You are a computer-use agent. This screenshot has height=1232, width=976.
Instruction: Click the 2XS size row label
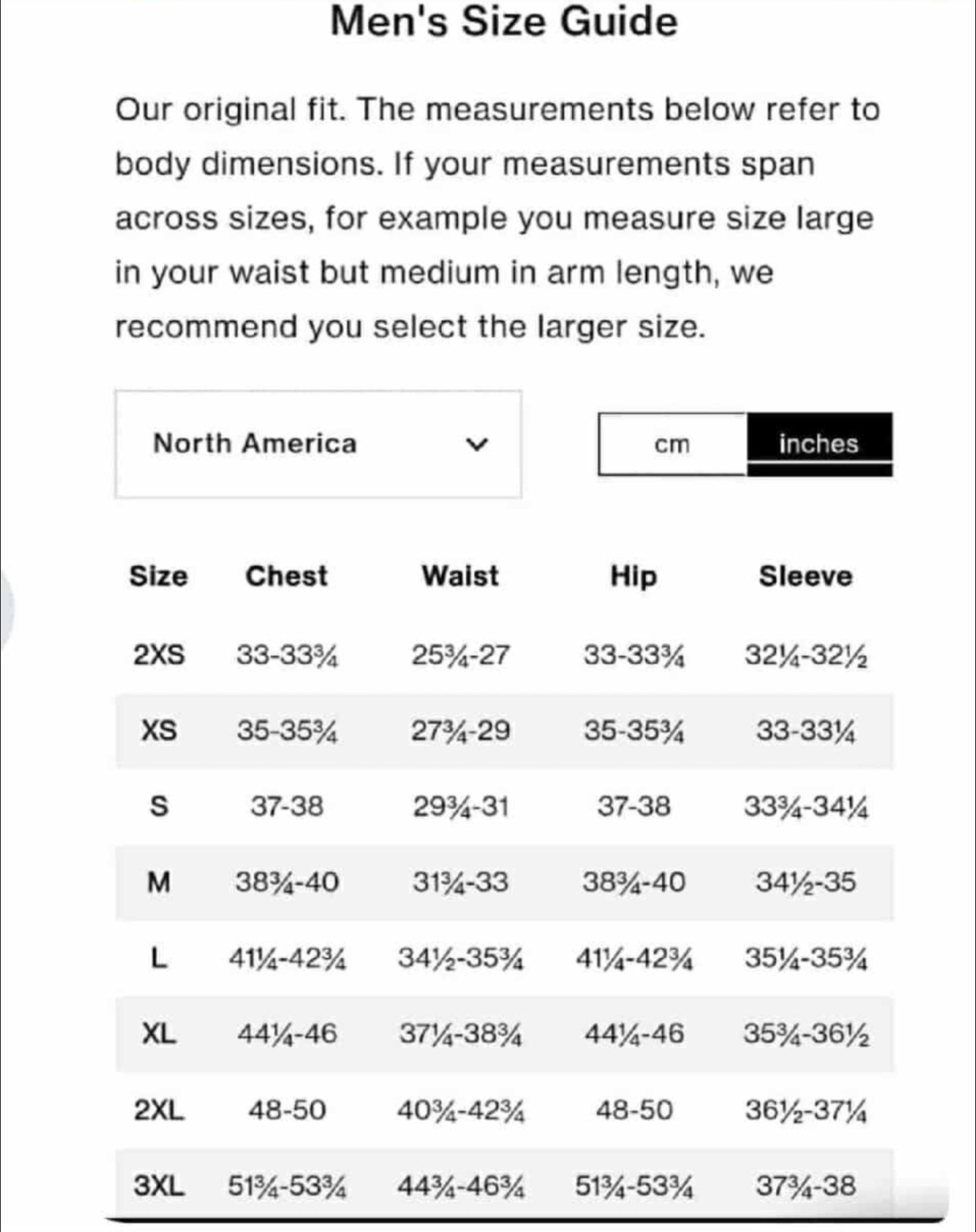[x=159, y=655]
